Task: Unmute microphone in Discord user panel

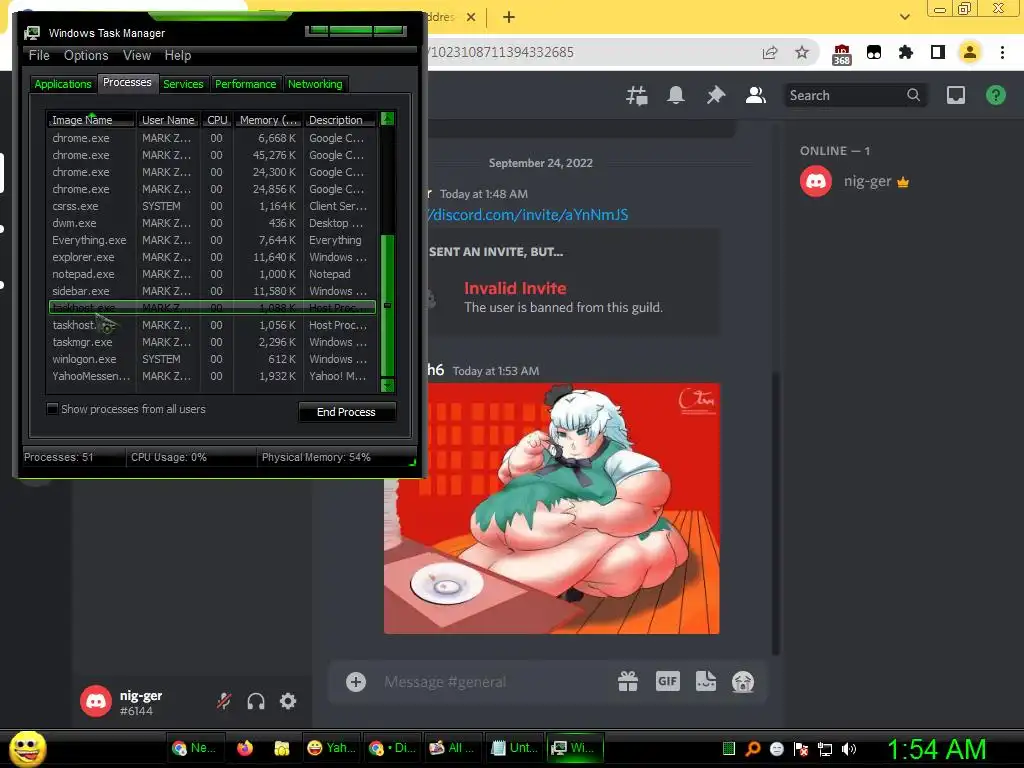Action: tap(224, 701)
